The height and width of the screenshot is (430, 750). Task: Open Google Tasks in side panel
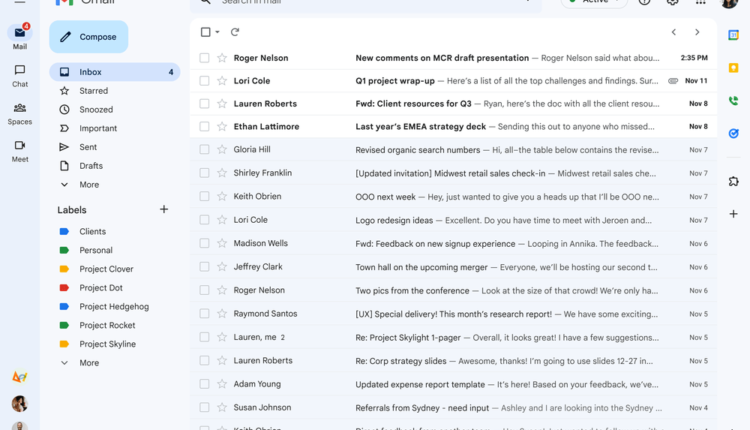(733, 133)
